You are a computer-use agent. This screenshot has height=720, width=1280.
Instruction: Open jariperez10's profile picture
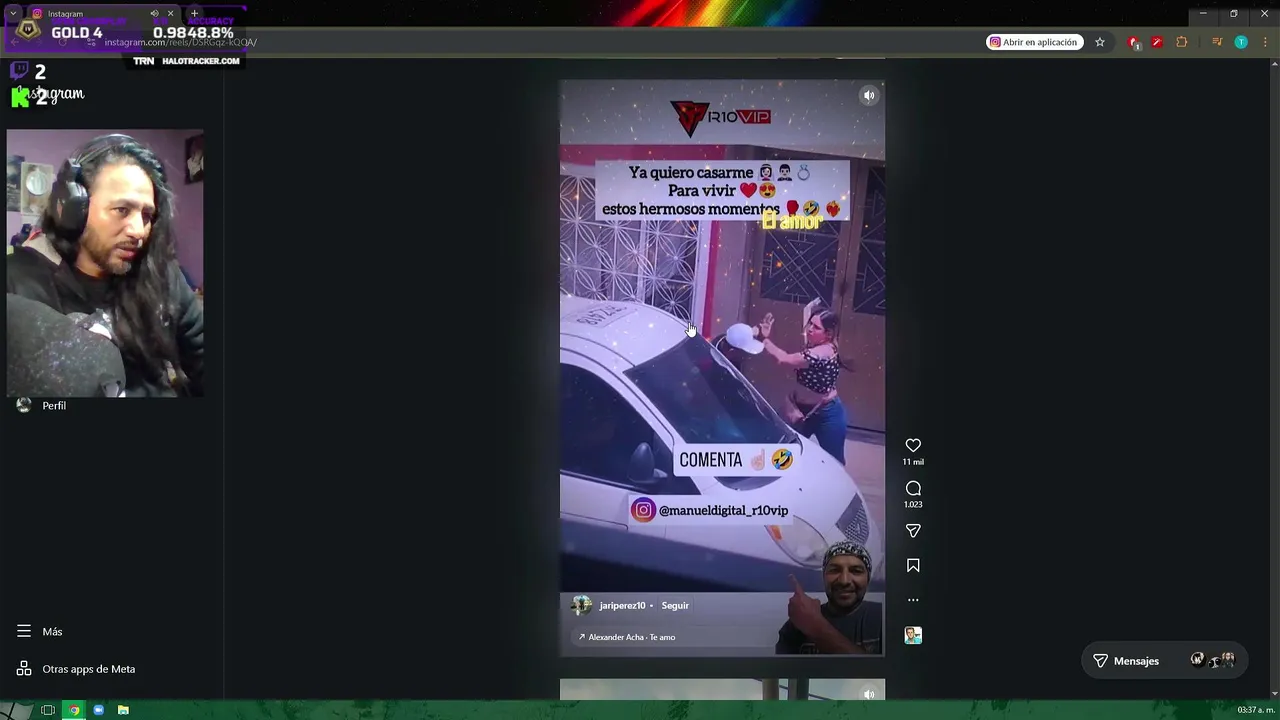[581, 605]
